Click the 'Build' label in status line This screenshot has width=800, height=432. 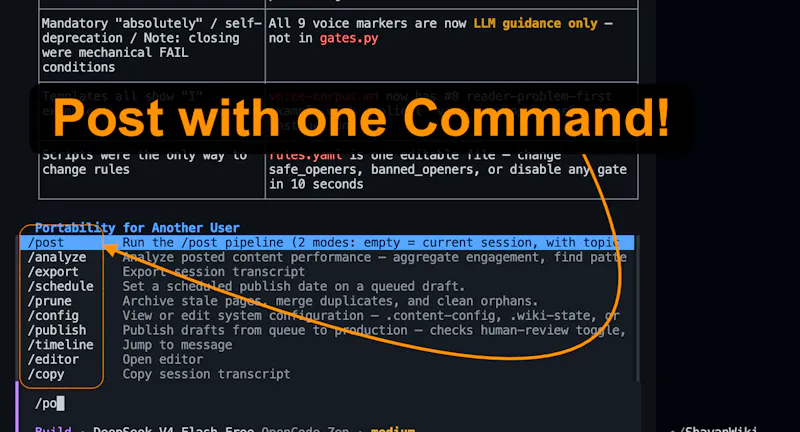(53, 429)
